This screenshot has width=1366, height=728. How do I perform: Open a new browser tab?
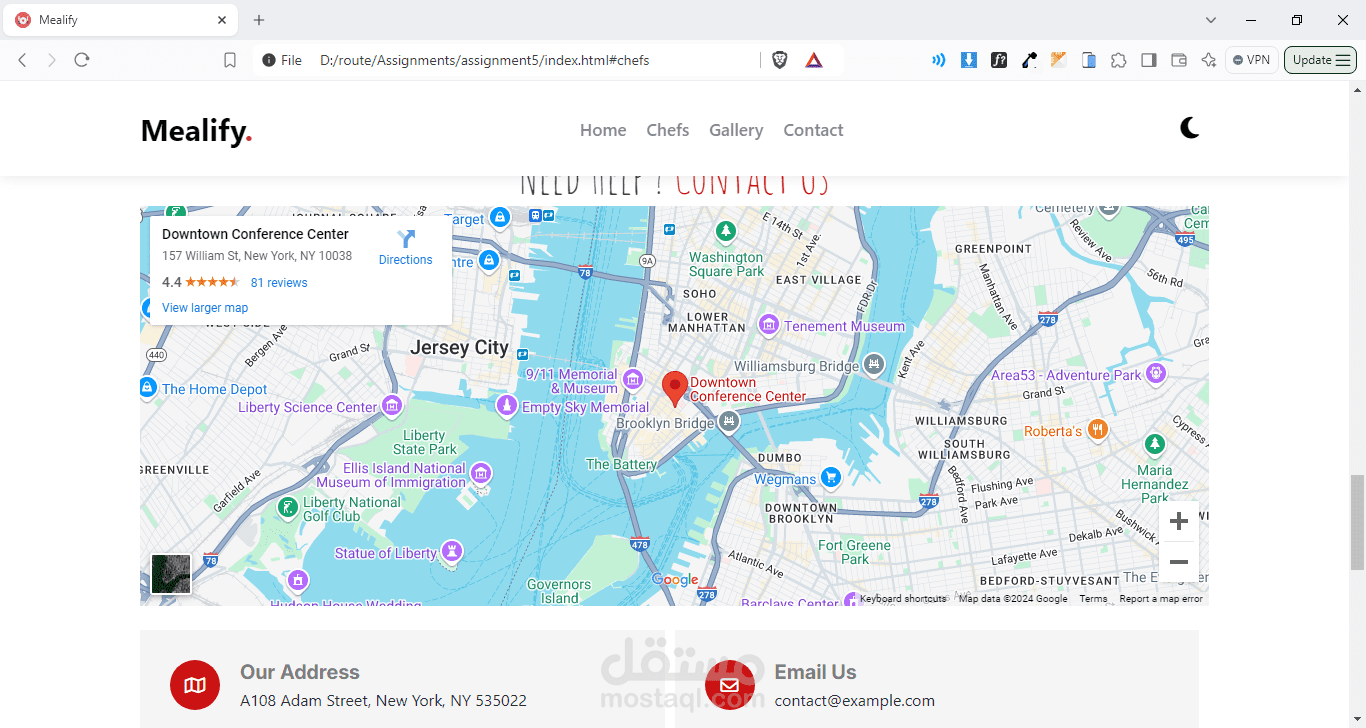coord(259,20)
